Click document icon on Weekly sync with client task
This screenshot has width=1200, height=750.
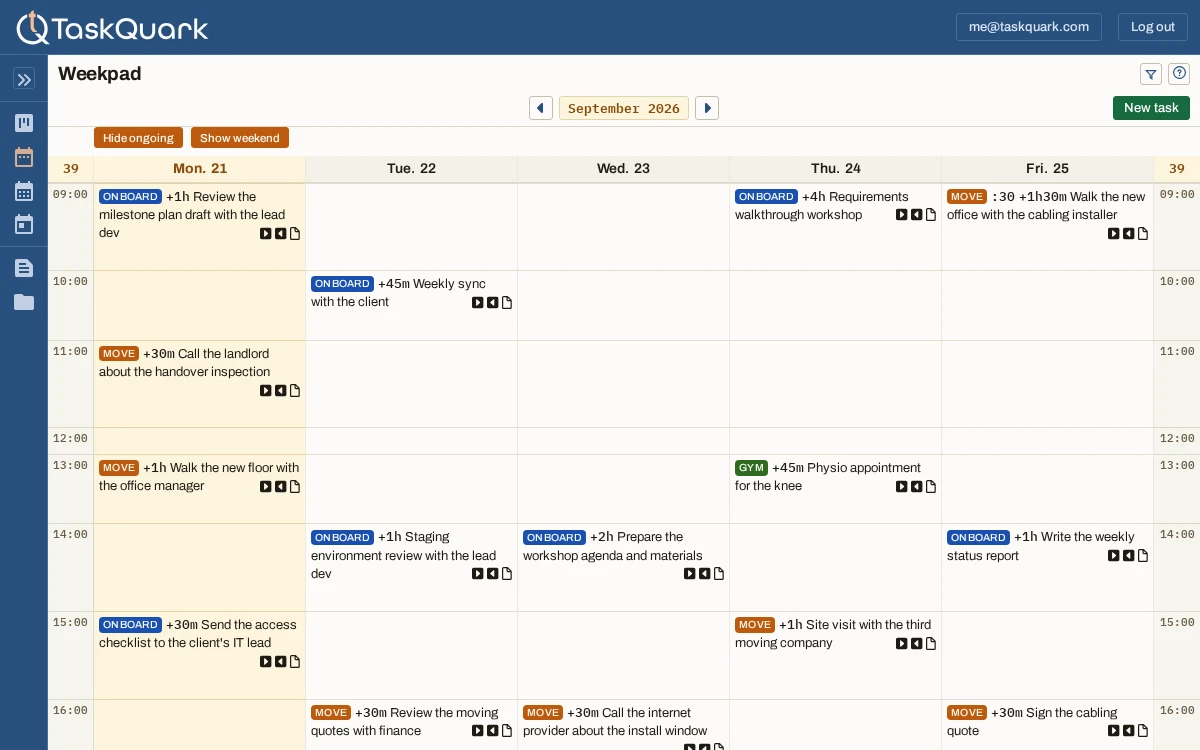click(x=507, y=303)
